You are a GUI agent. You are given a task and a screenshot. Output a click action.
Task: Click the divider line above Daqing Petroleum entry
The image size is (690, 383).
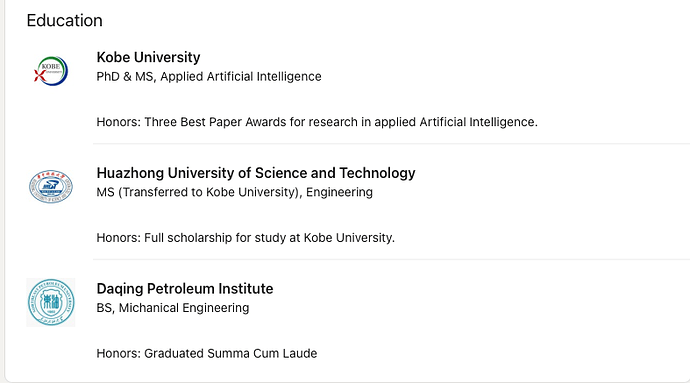pyautogui.click(x=391, y=259)
